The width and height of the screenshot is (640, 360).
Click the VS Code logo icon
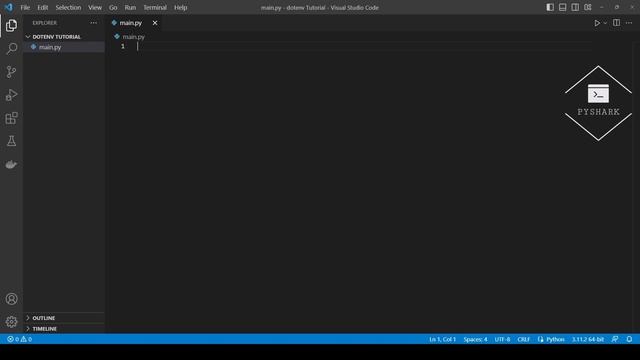(9, 7)
